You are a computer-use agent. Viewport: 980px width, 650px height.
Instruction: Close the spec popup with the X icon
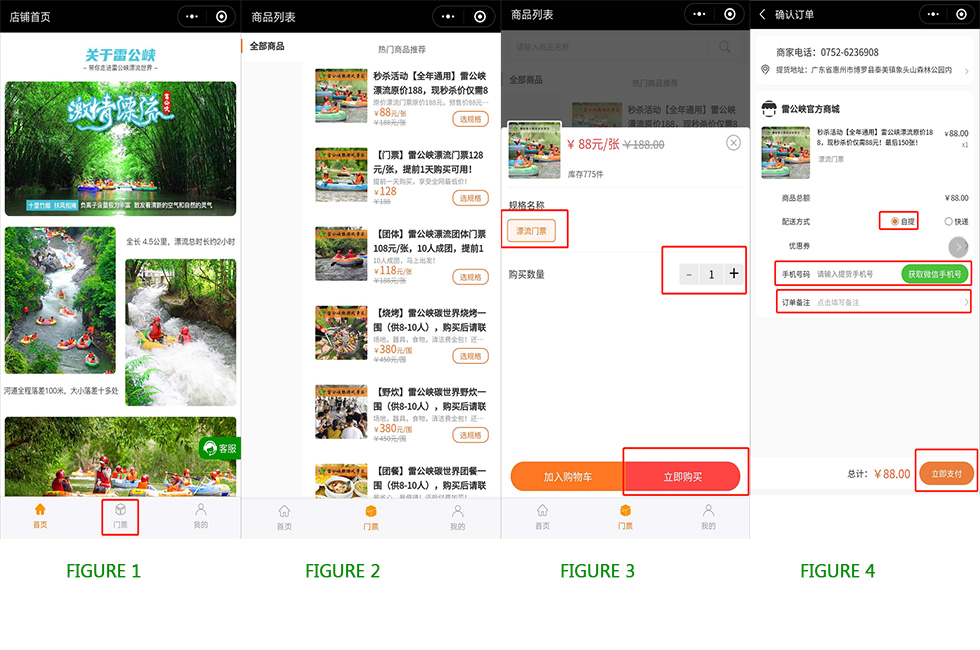734,143
